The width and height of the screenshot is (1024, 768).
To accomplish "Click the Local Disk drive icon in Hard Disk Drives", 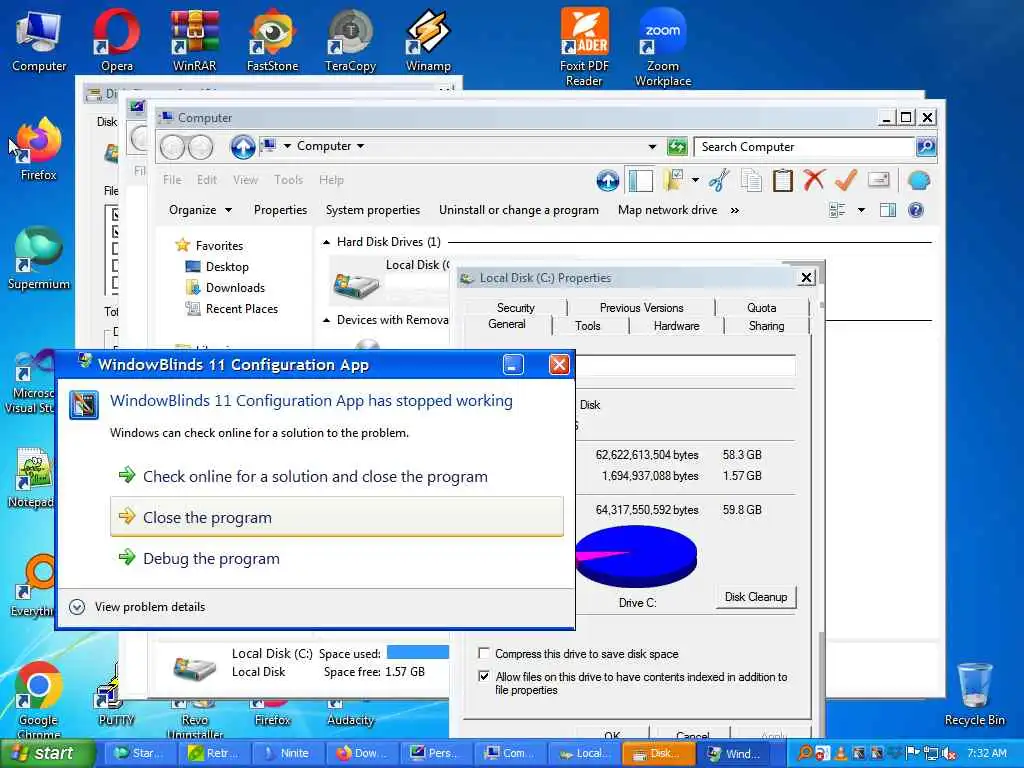I will click(x=356, y=285).
